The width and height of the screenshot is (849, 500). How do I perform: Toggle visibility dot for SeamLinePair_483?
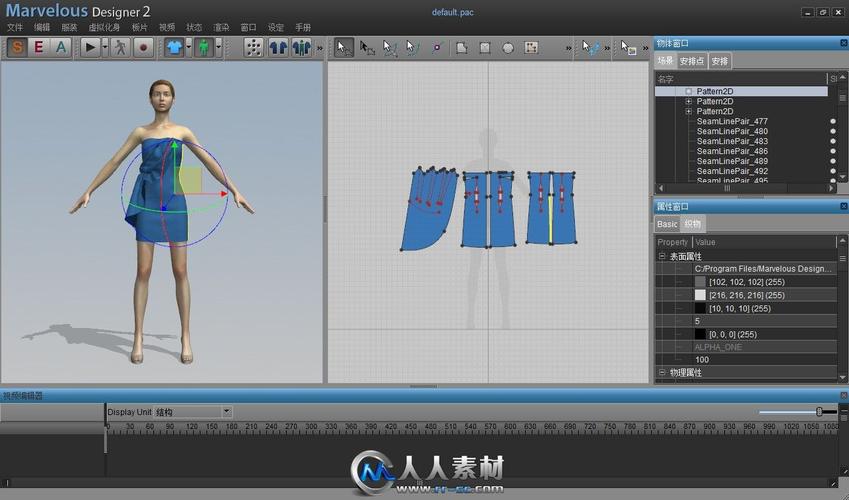[833, 141]
